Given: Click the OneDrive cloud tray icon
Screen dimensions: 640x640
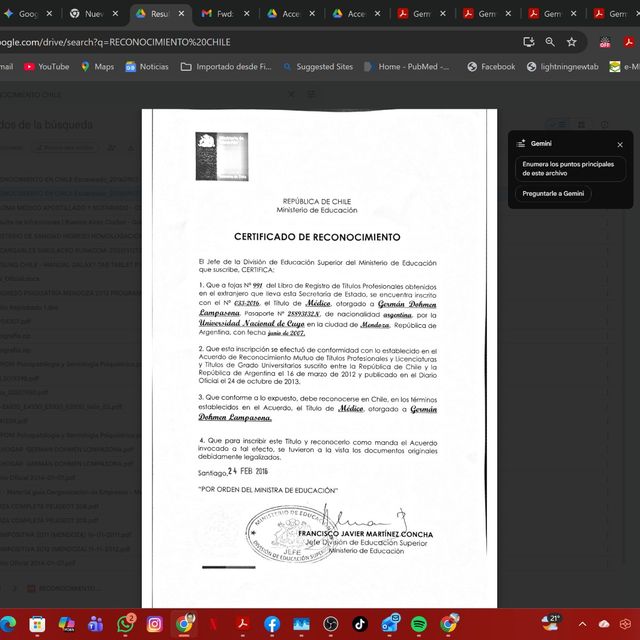Looking at the screenshot, I should (x=604, y=624).
